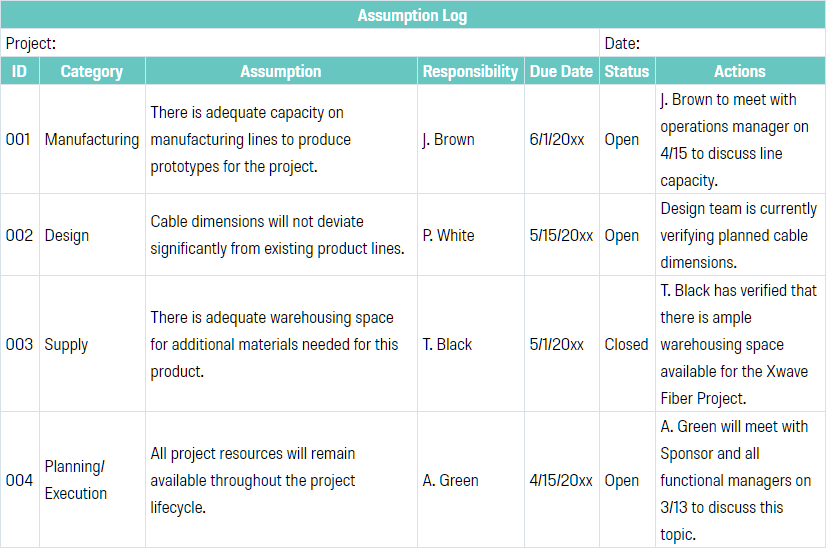Screen dimensions: 826x548
Task: Click the cable dimensions assumption text
Action: pyautogui.click(x=278, y=235)
